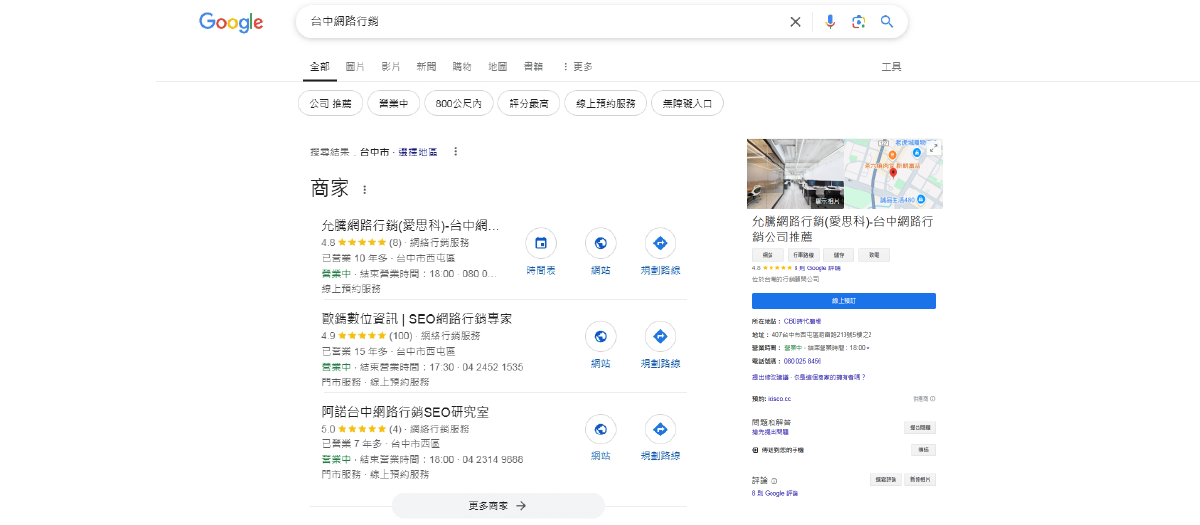Screen dimensions: 1200x525
Task: Toggle the 無障礙入口 filter chip
Action: tap(686, 103)
